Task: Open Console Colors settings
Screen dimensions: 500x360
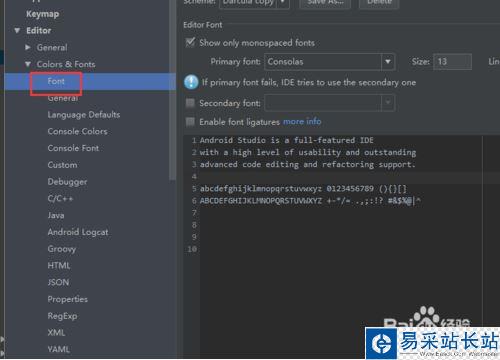Action: pos(77,131)
